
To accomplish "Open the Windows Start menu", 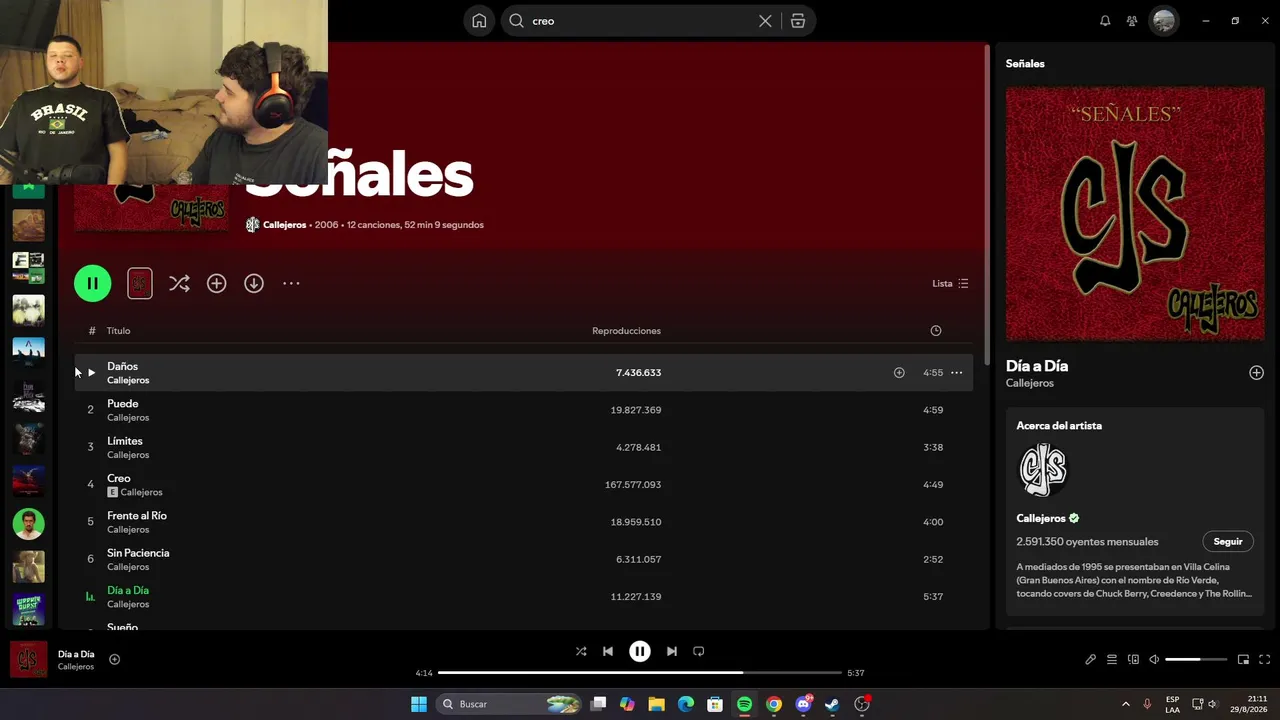I will tap(419, 704).
